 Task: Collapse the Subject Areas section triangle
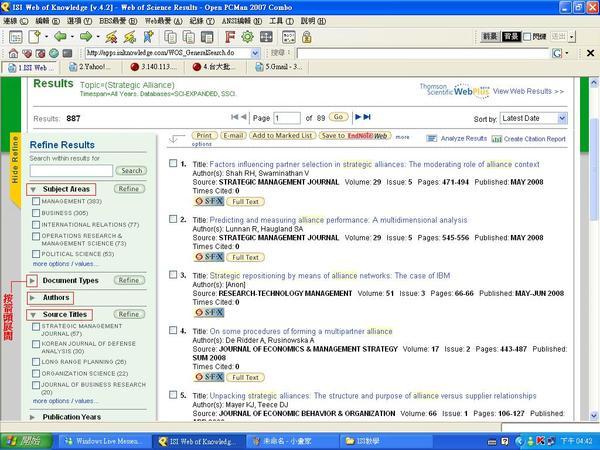pos(33,189)
